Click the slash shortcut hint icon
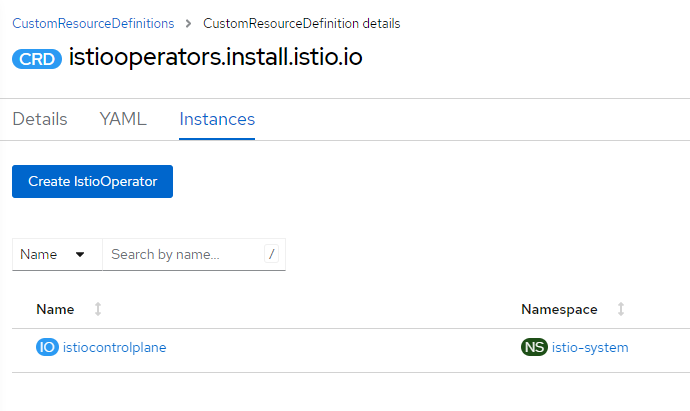The image size is (690, 411). (272, 254)
